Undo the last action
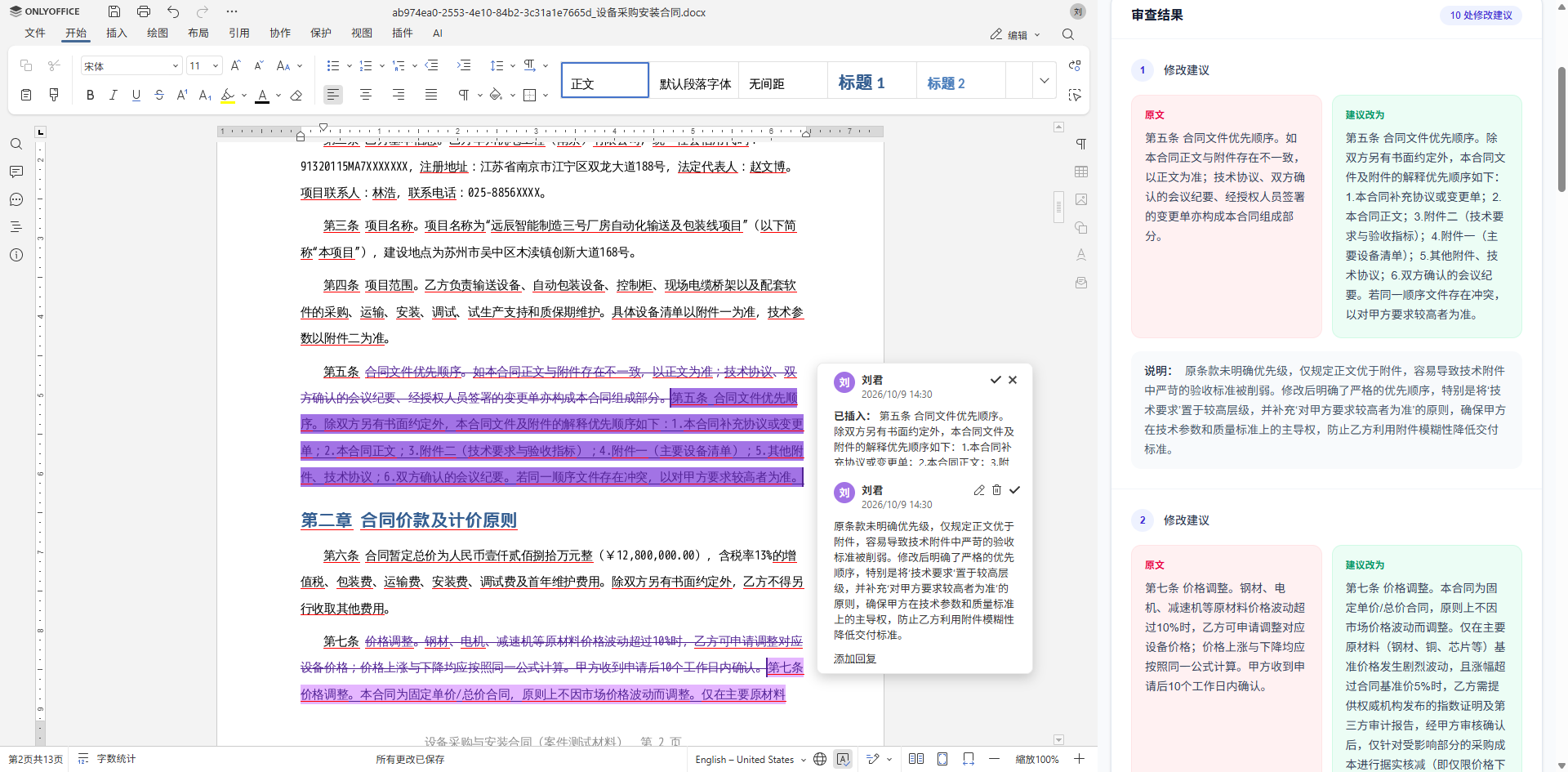 pyautogui.click(x=173, y=11)
